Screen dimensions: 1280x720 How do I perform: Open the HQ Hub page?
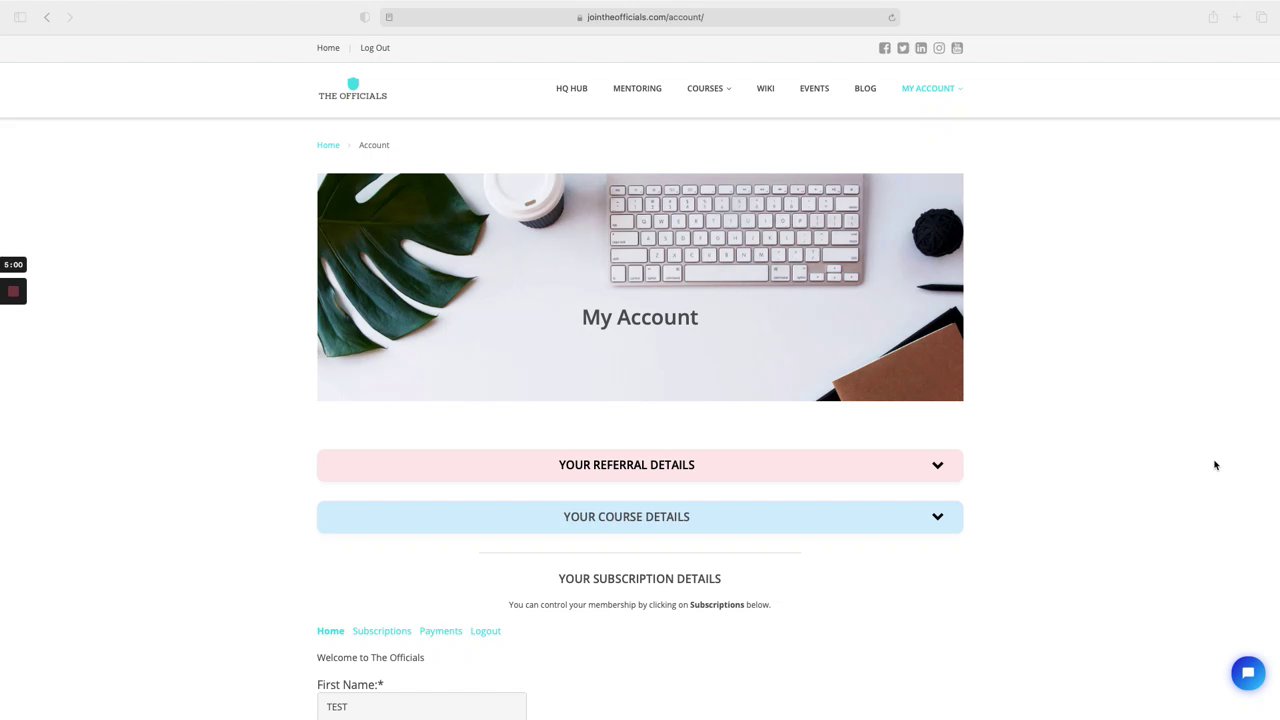[x=572, y=88]
